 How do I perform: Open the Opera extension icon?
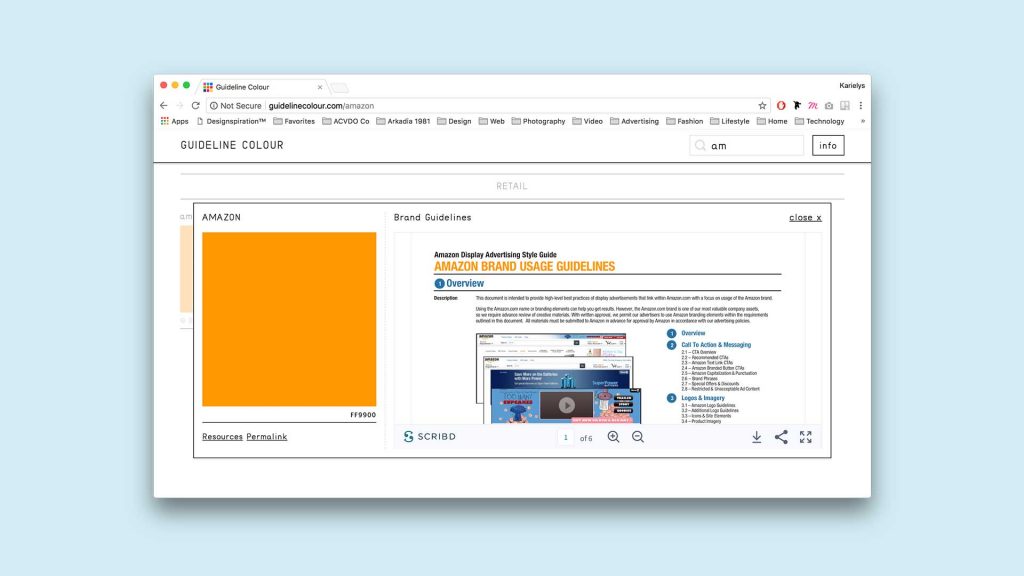781,105
